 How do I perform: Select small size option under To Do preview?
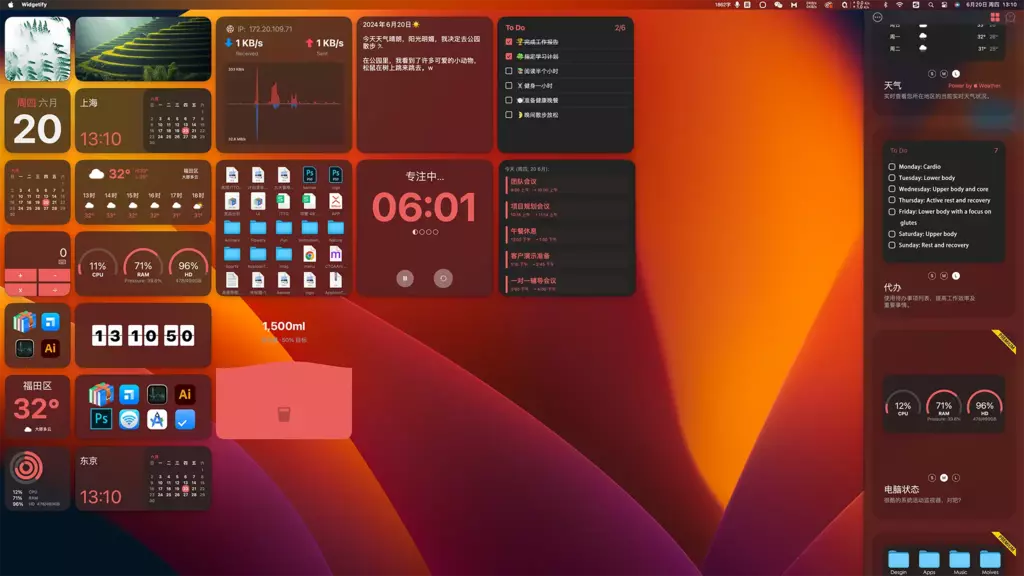point(932,275)
